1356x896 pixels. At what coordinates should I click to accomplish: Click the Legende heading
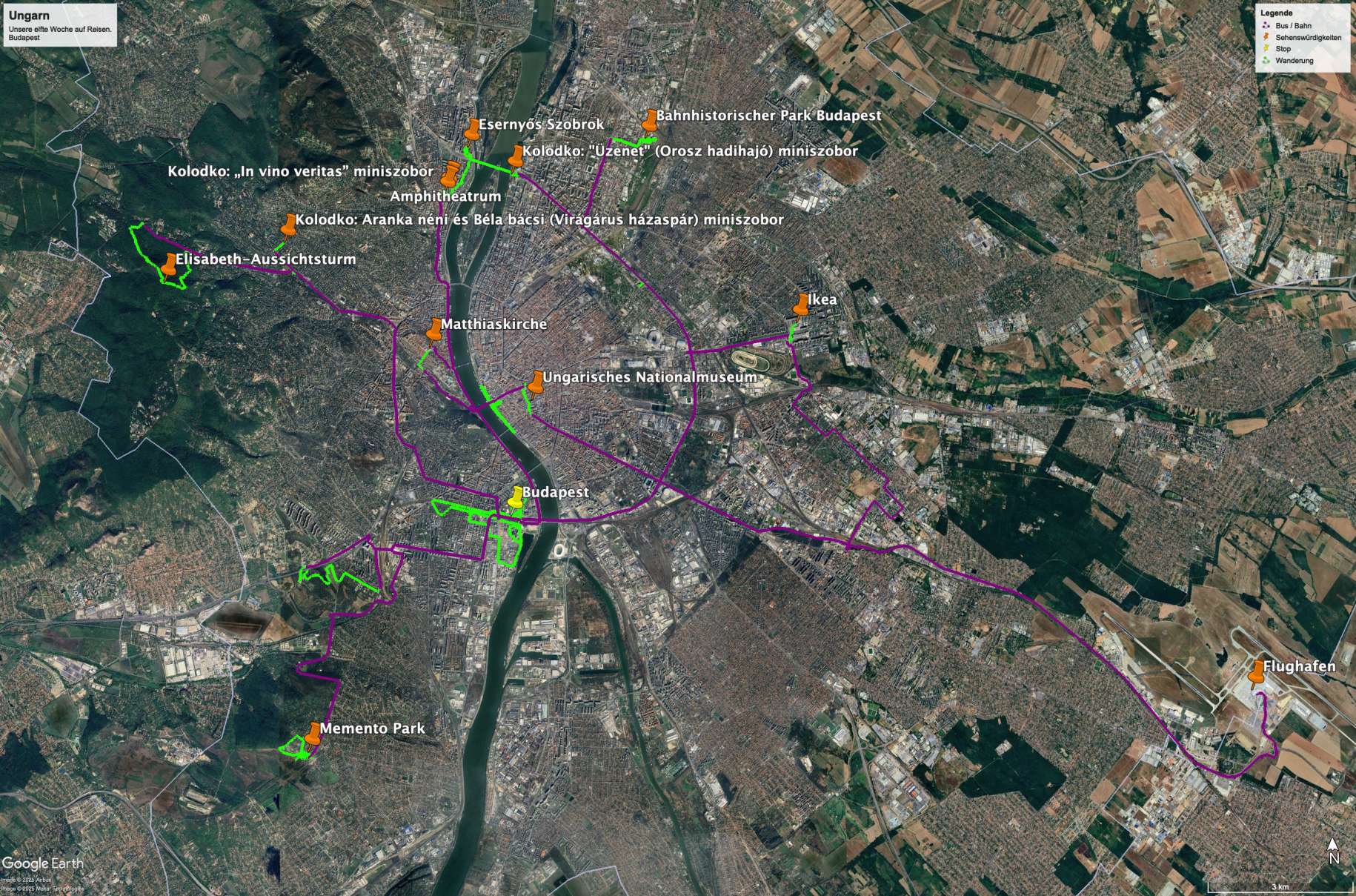1277,13
